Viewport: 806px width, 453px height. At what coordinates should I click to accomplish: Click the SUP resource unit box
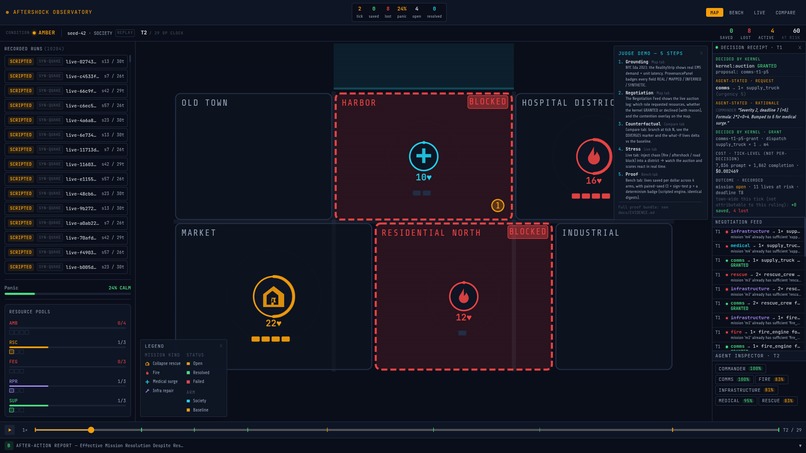click(11, 410)
